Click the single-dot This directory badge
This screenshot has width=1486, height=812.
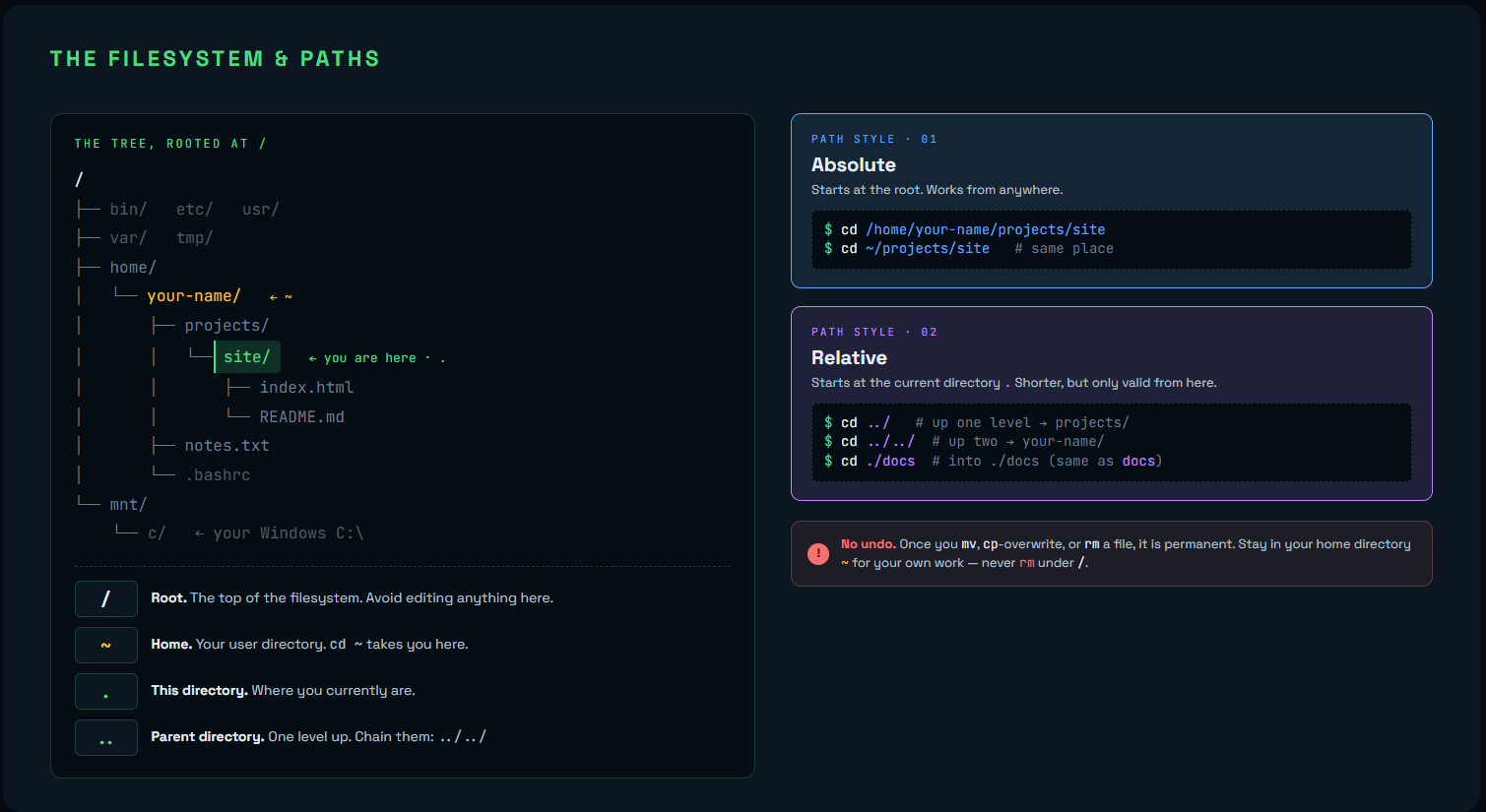pos(106,691)
